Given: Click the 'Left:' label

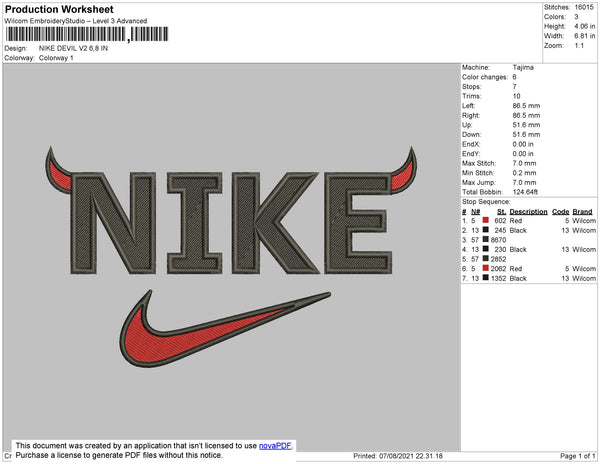Looking at the screenshot, I should (x=468, y=106).
